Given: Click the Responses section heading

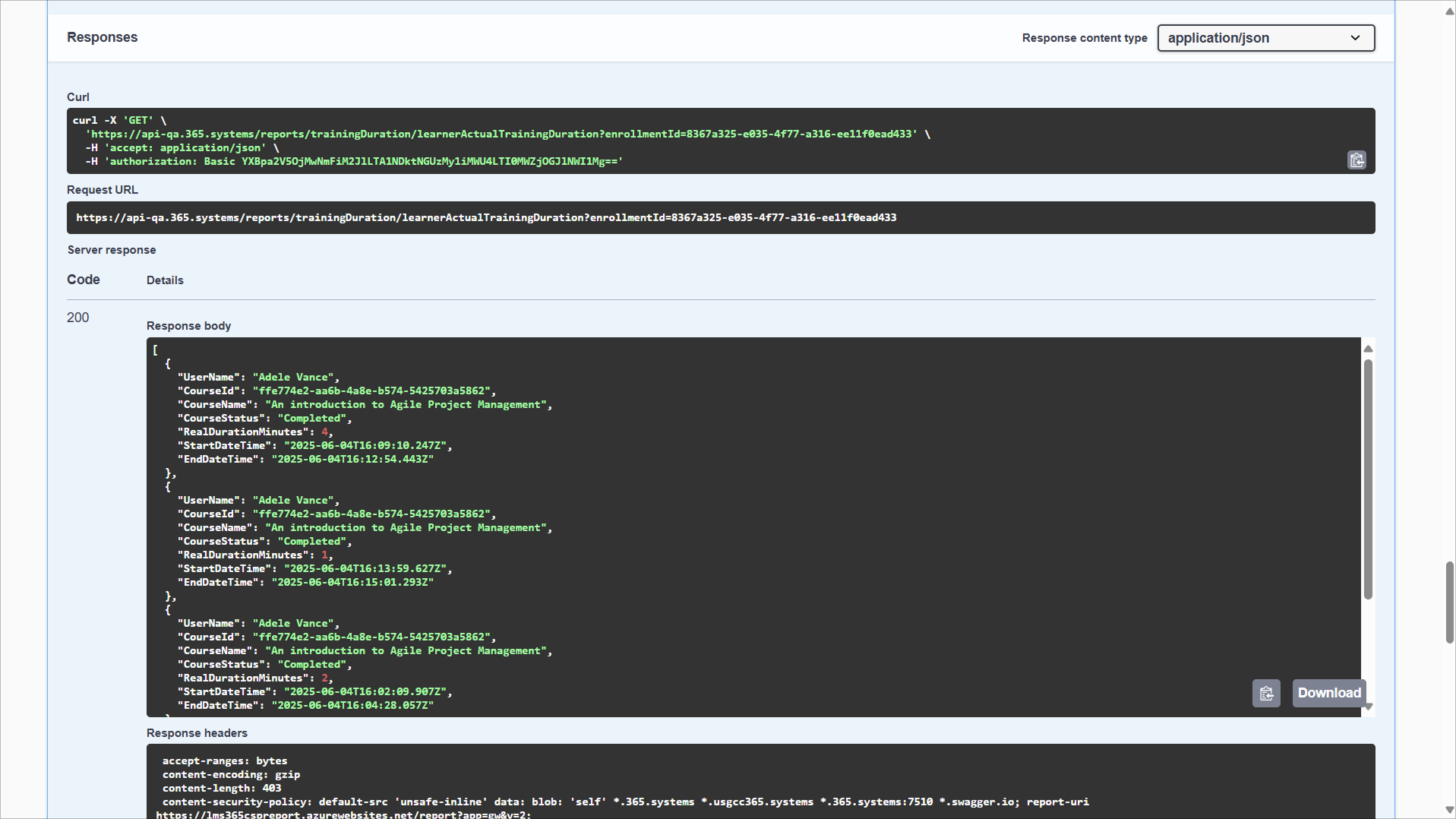Looking at the screenshot, I should click(x=102, y=37).
